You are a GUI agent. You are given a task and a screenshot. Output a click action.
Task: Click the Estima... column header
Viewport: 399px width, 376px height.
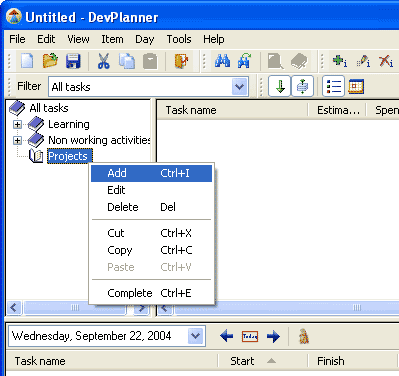[337, 110]
